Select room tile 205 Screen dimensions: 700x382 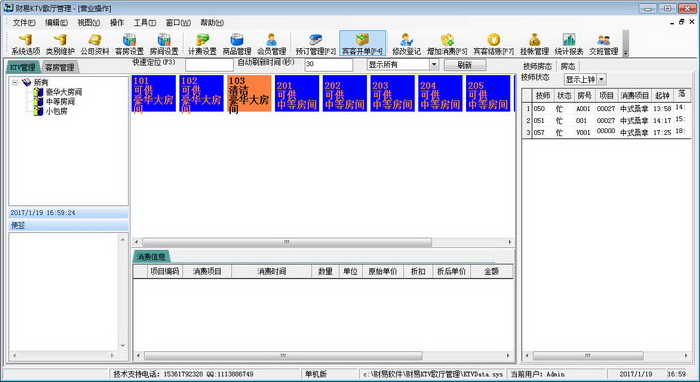488,93
